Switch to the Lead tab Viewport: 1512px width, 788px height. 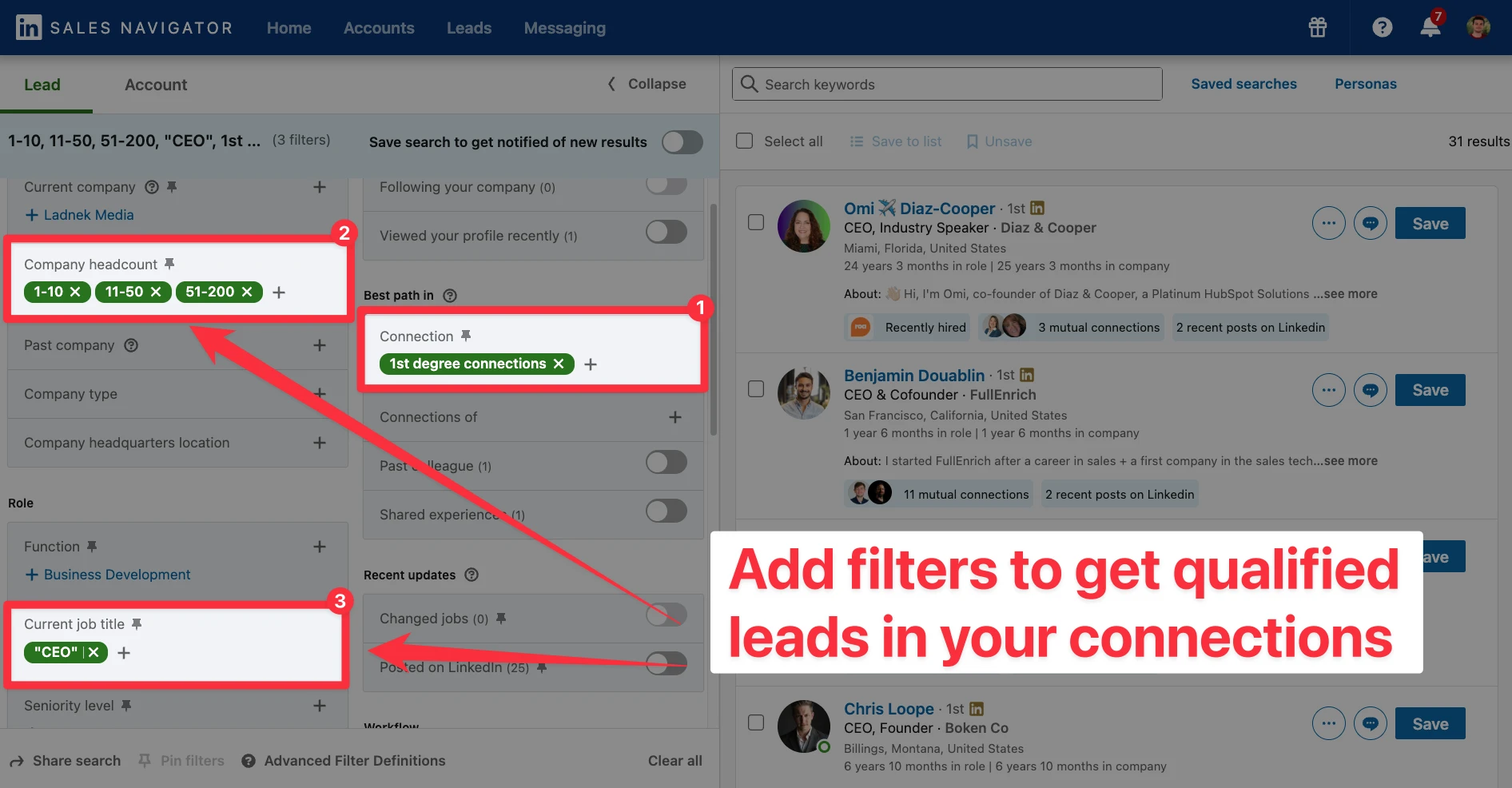coord(42,85)
